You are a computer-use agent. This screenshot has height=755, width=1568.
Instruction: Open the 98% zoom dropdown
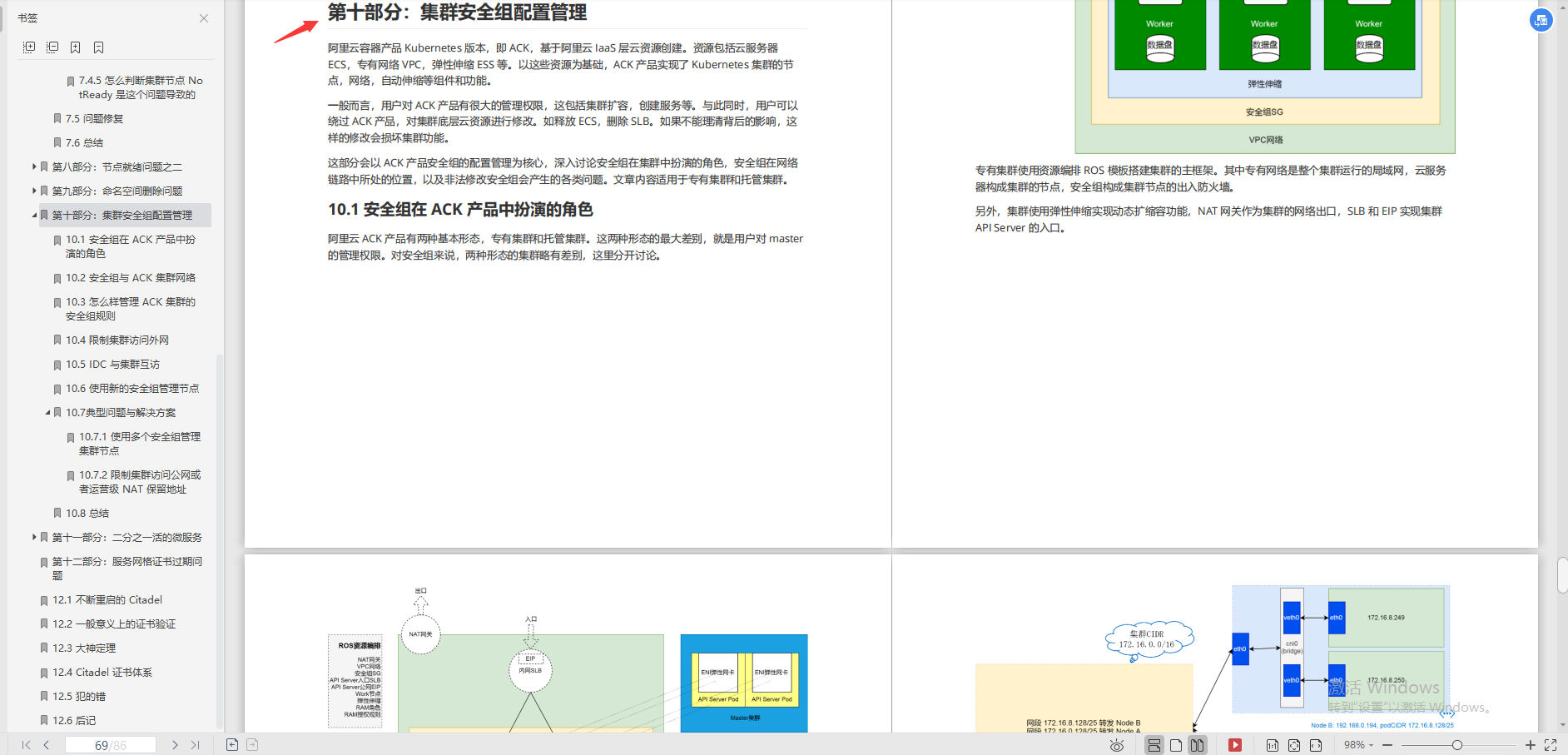[x=1358, y=745]
